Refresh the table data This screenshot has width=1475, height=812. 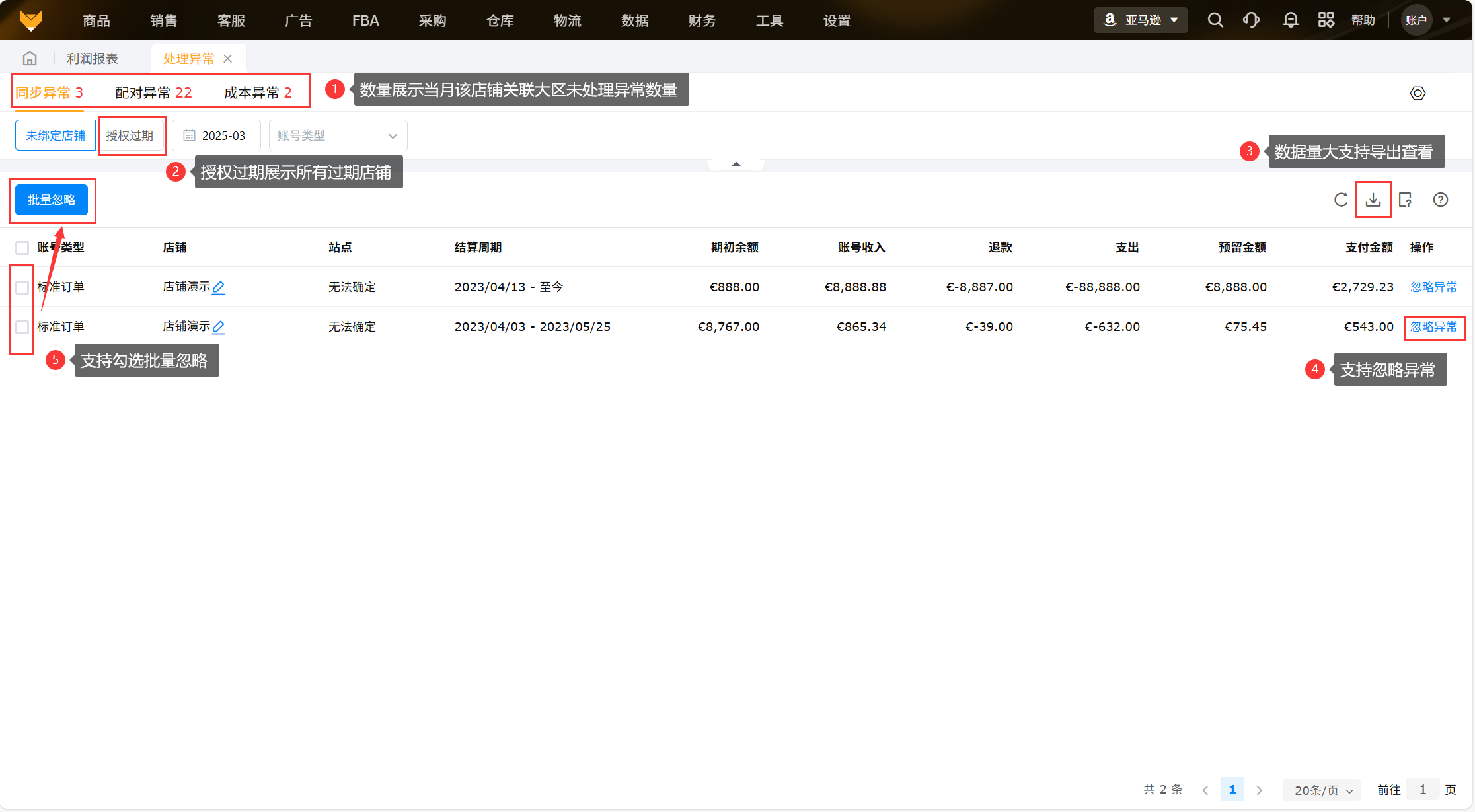click(1341, 200)
